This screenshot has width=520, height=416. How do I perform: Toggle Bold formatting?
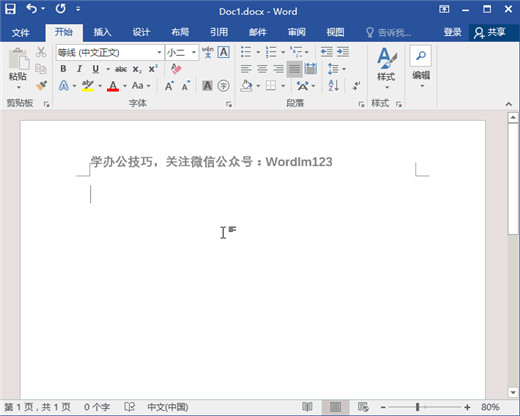[63, 69]
